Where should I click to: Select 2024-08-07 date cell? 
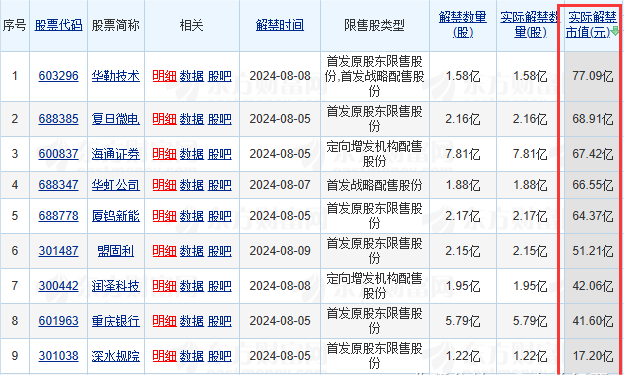click(x=280, y=185)
